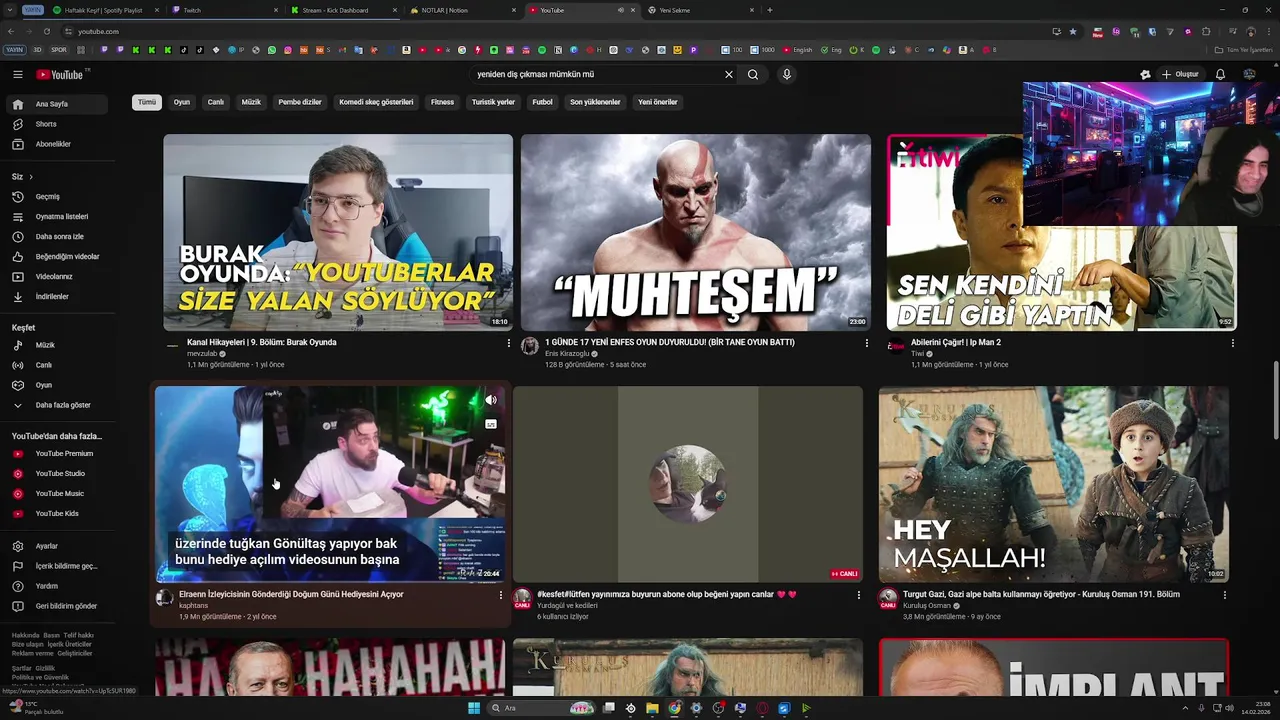Open Ayarlar settings
This screenshot has width=1280, height=720.
coord(58,546)
